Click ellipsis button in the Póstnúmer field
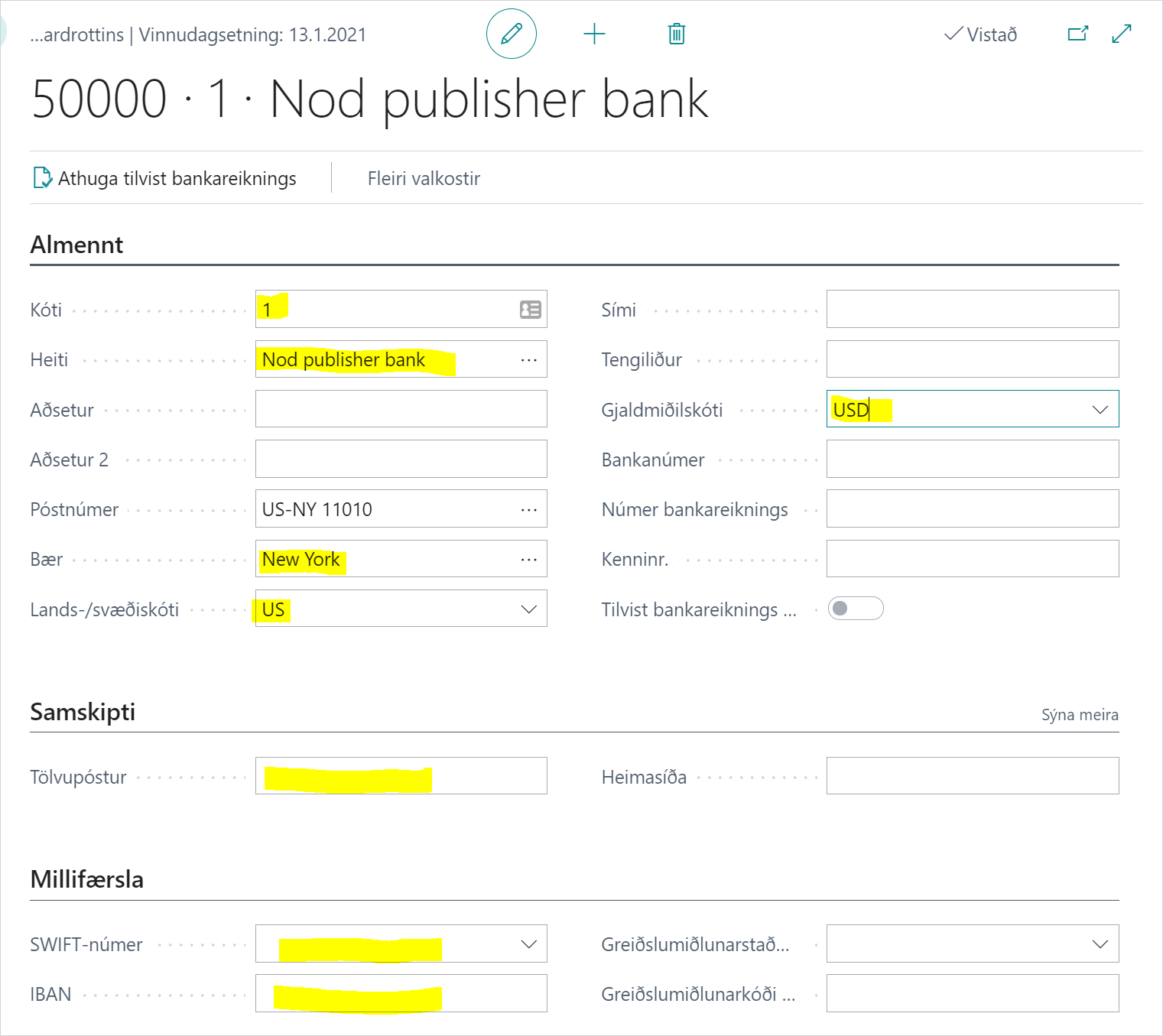The image size is (1163, 1036). click(529, 510)
